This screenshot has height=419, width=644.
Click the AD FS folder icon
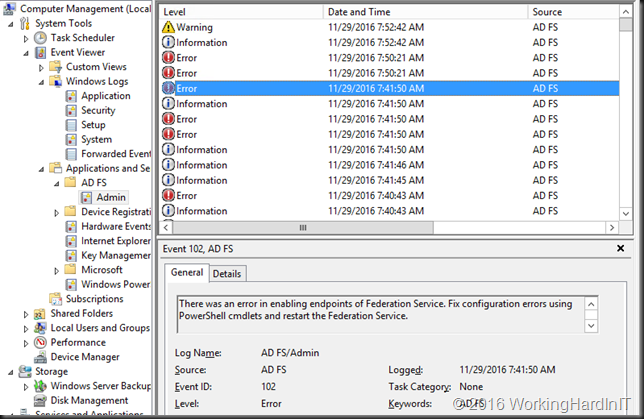[71, 182]
